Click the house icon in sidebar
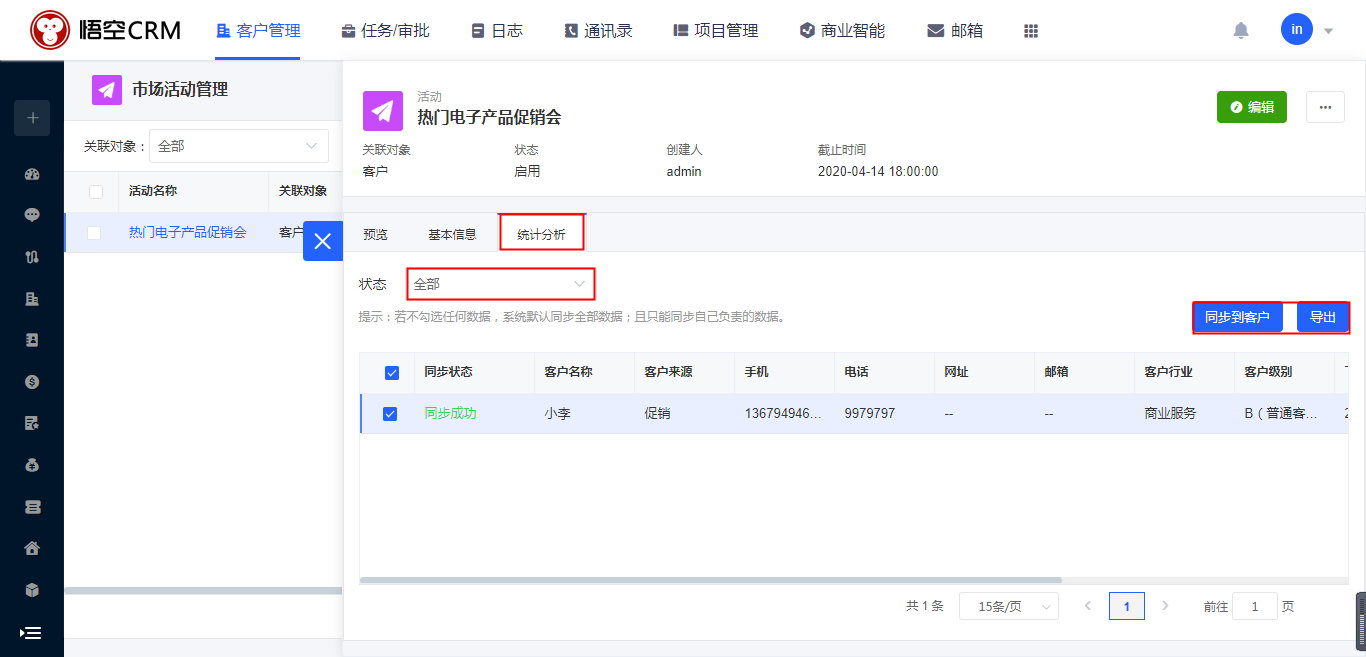This screenshot has height=657, width=1366. 32,548
